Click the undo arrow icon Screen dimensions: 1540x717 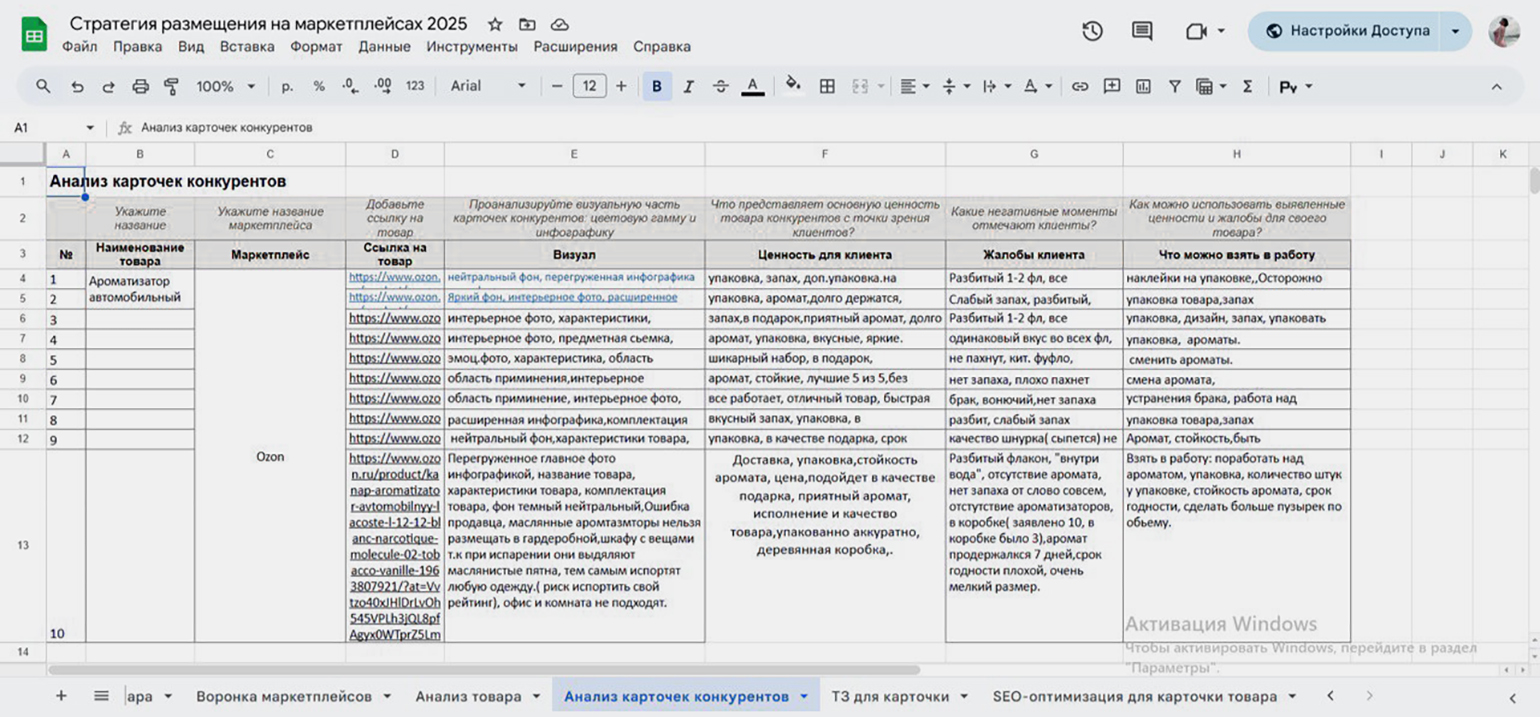coord(77,87)
